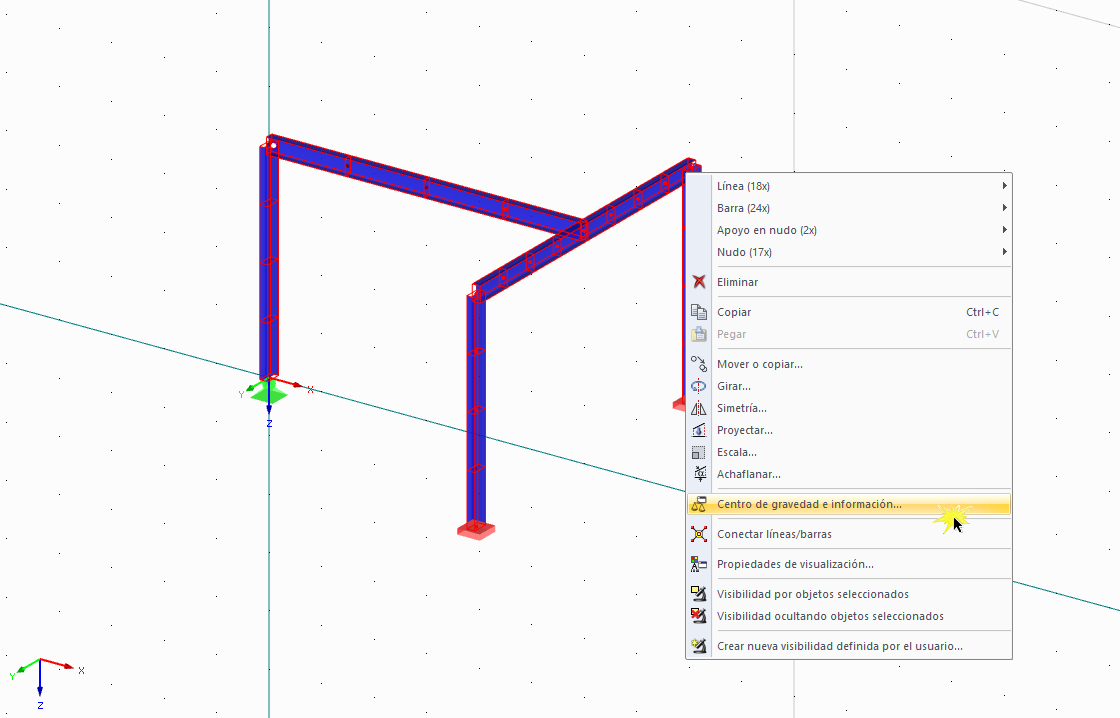Click the red X Eliminar icon
Viewport: 1120px width, 718px height.
coord(699,282)
